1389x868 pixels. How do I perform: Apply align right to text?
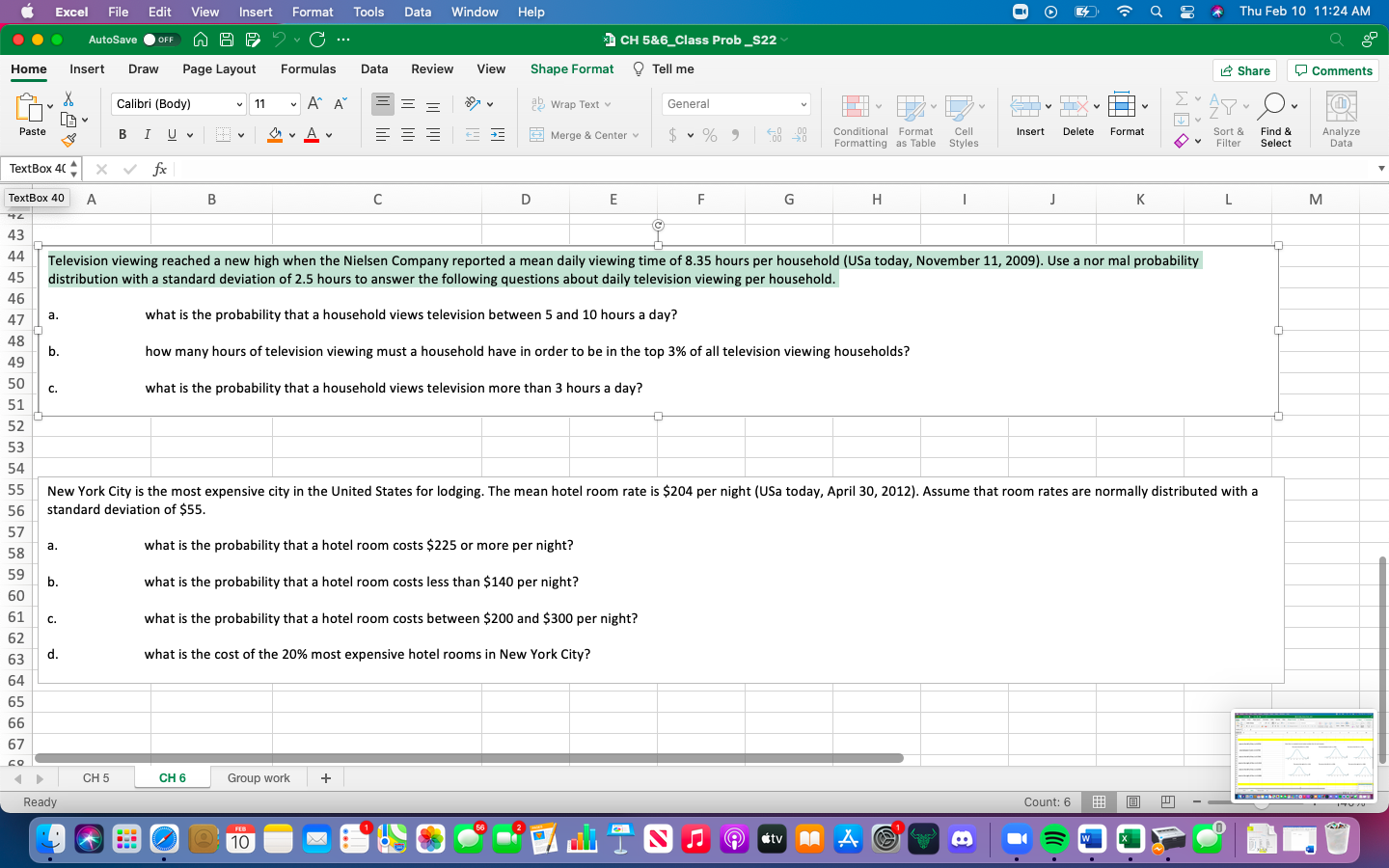[433, 135]
